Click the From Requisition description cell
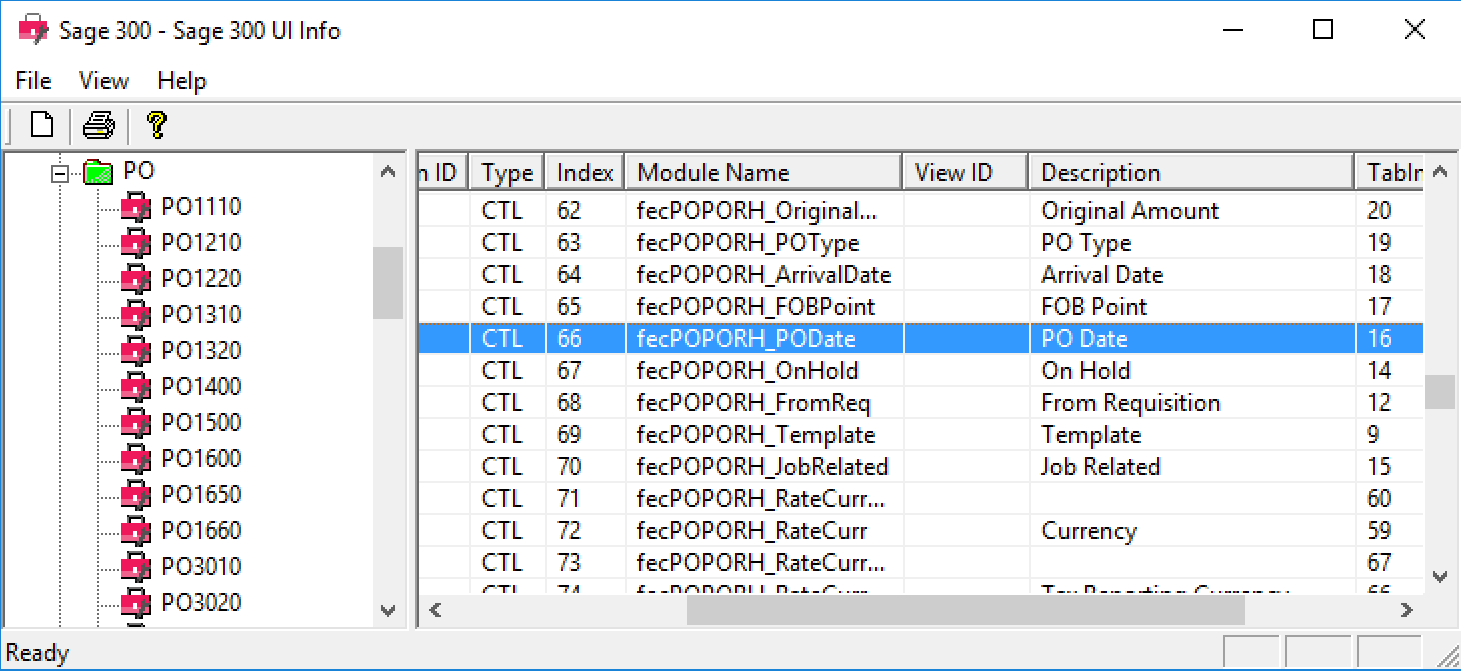1461x671 pixels. (x=1191, y=403)
